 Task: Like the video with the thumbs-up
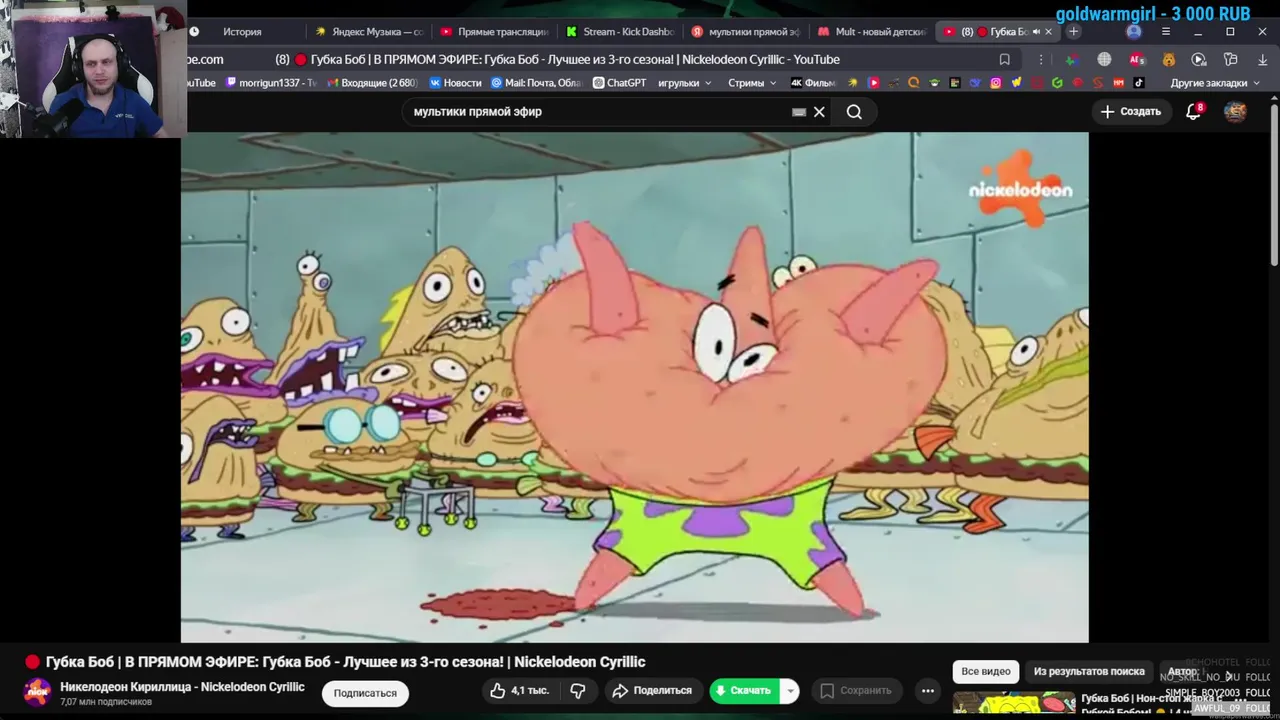click(x=519, y=691)
